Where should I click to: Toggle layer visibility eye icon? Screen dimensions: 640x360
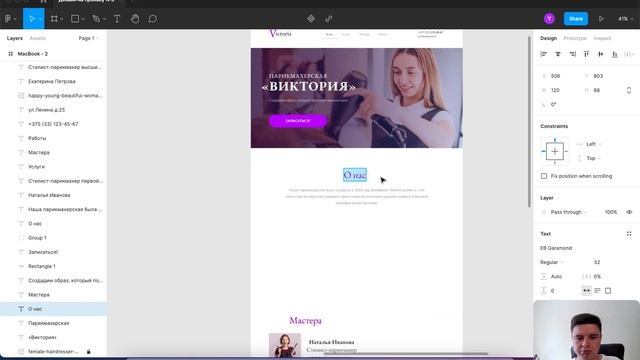pos(629,212)
